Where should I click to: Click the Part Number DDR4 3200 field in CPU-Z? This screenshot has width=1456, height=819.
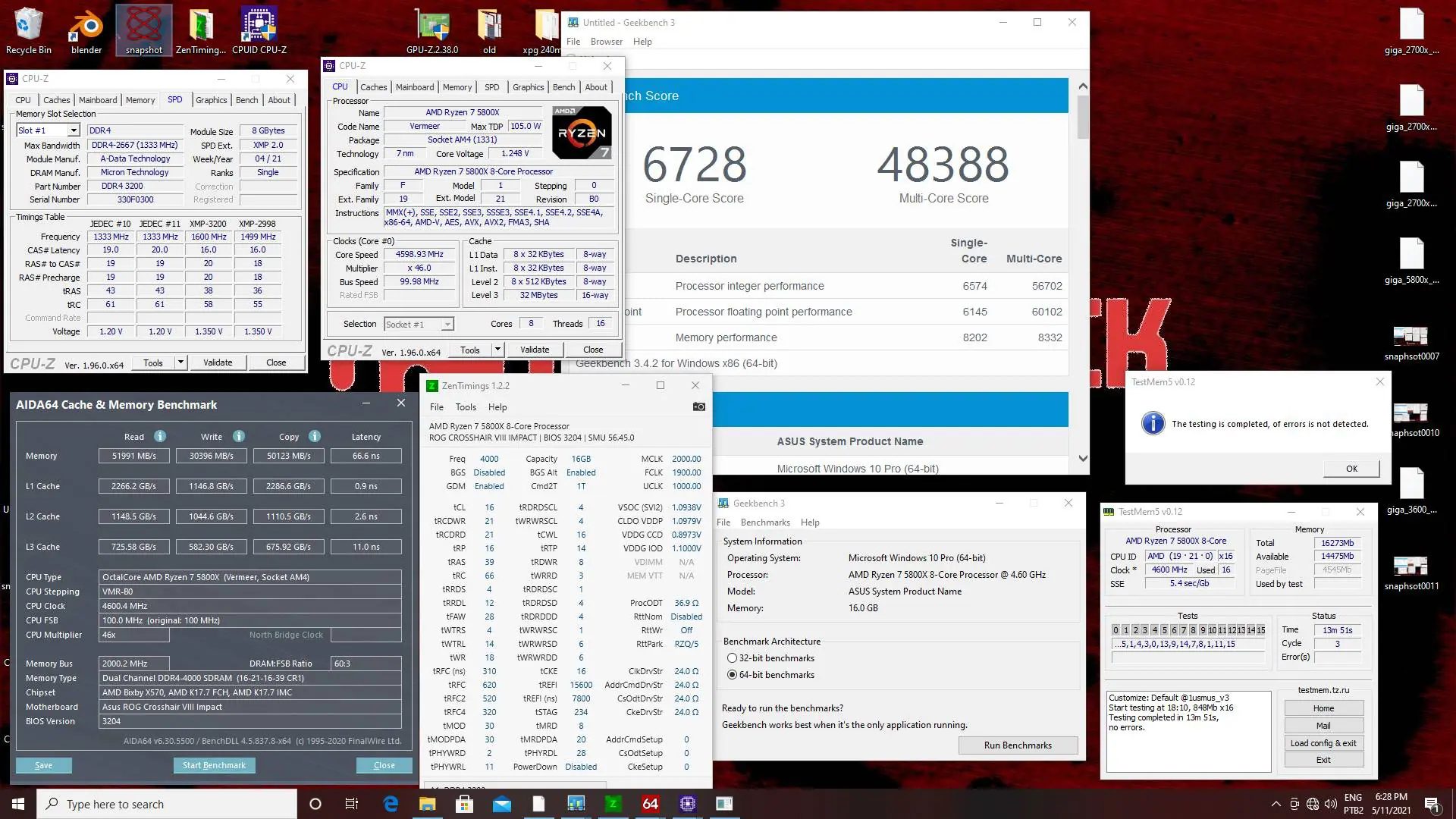[x=135, y=186]
